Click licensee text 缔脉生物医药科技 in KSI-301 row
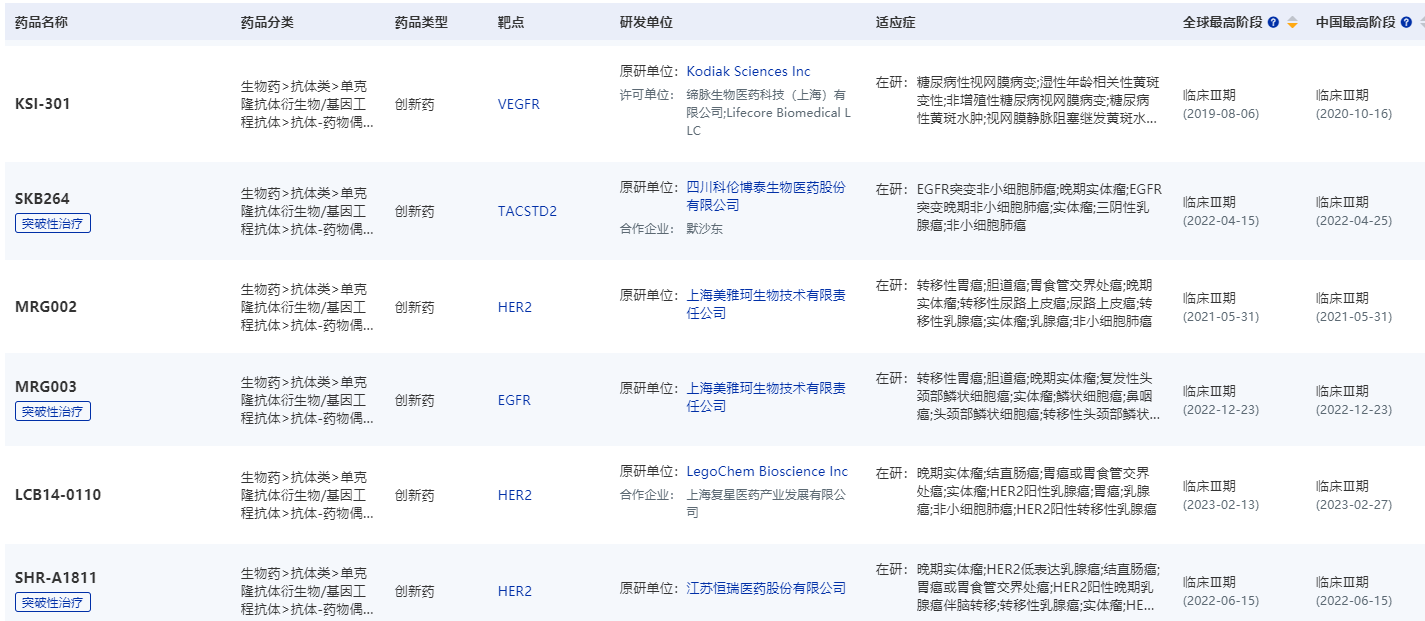 (768, 113)
